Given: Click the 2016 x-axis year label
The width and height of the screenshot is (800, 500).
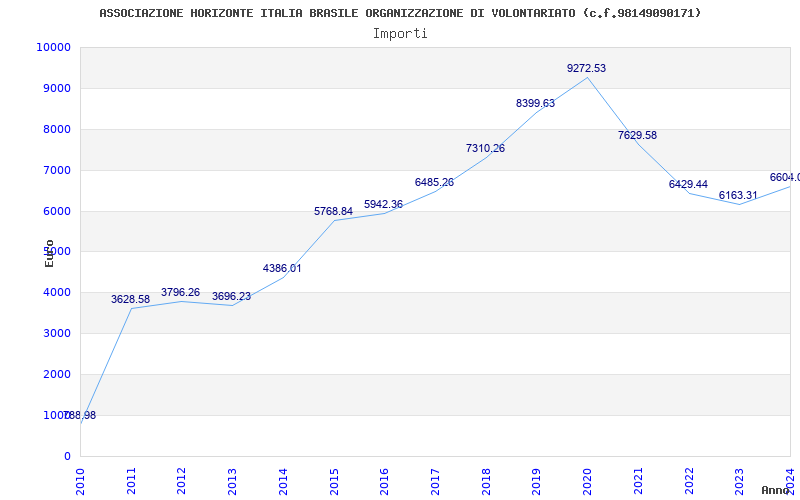Looking at the screenshot, I should [x=385, y=481].
